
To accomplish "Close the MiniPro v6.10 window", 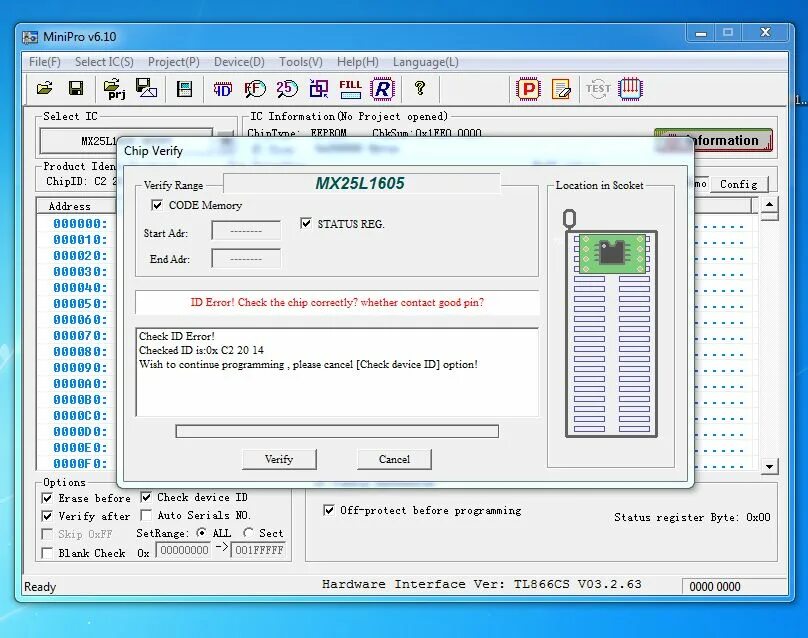I will 766,32.
